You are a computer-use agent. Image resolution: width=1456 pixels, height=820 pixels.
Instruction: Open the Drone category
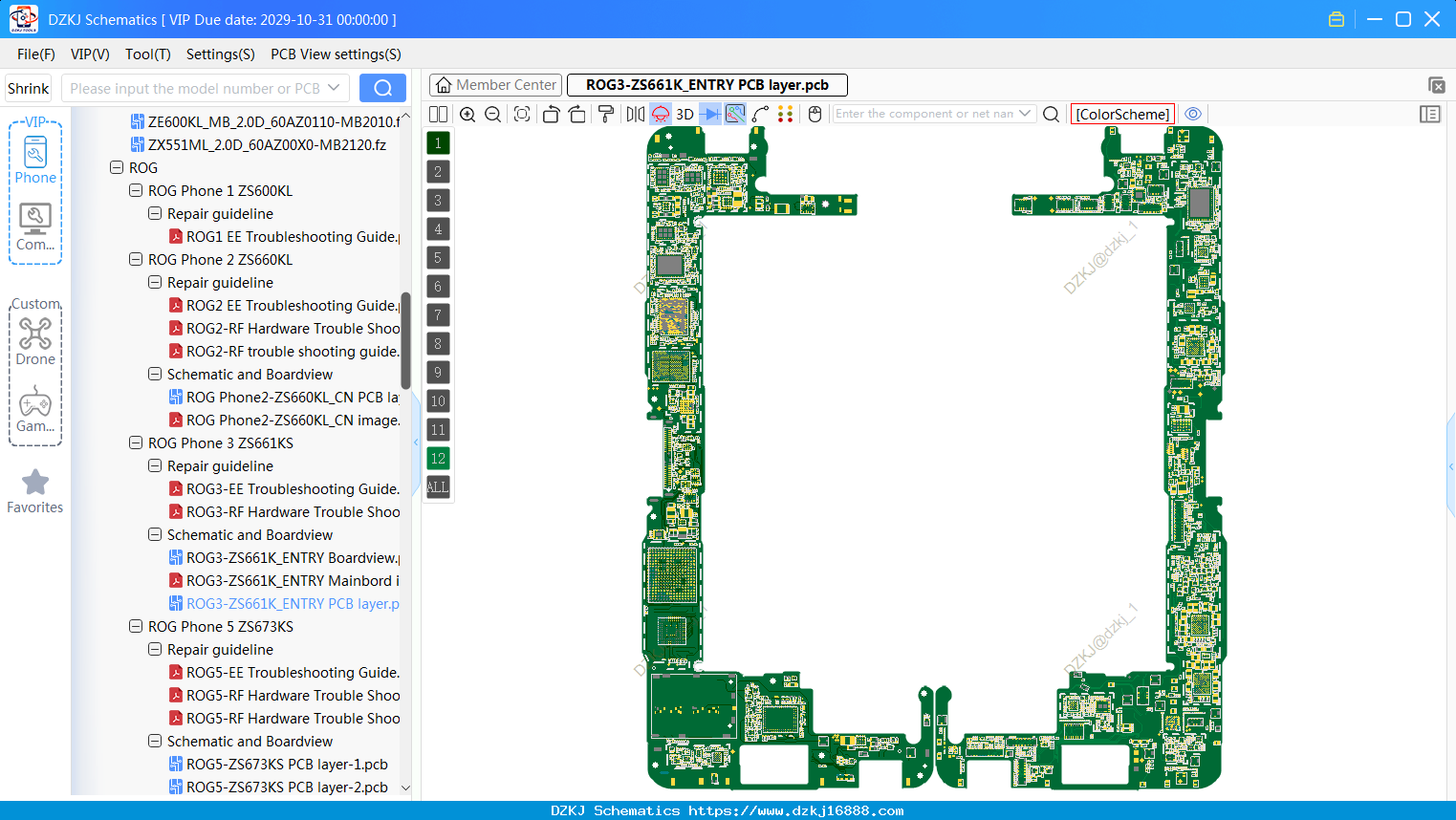35,341
